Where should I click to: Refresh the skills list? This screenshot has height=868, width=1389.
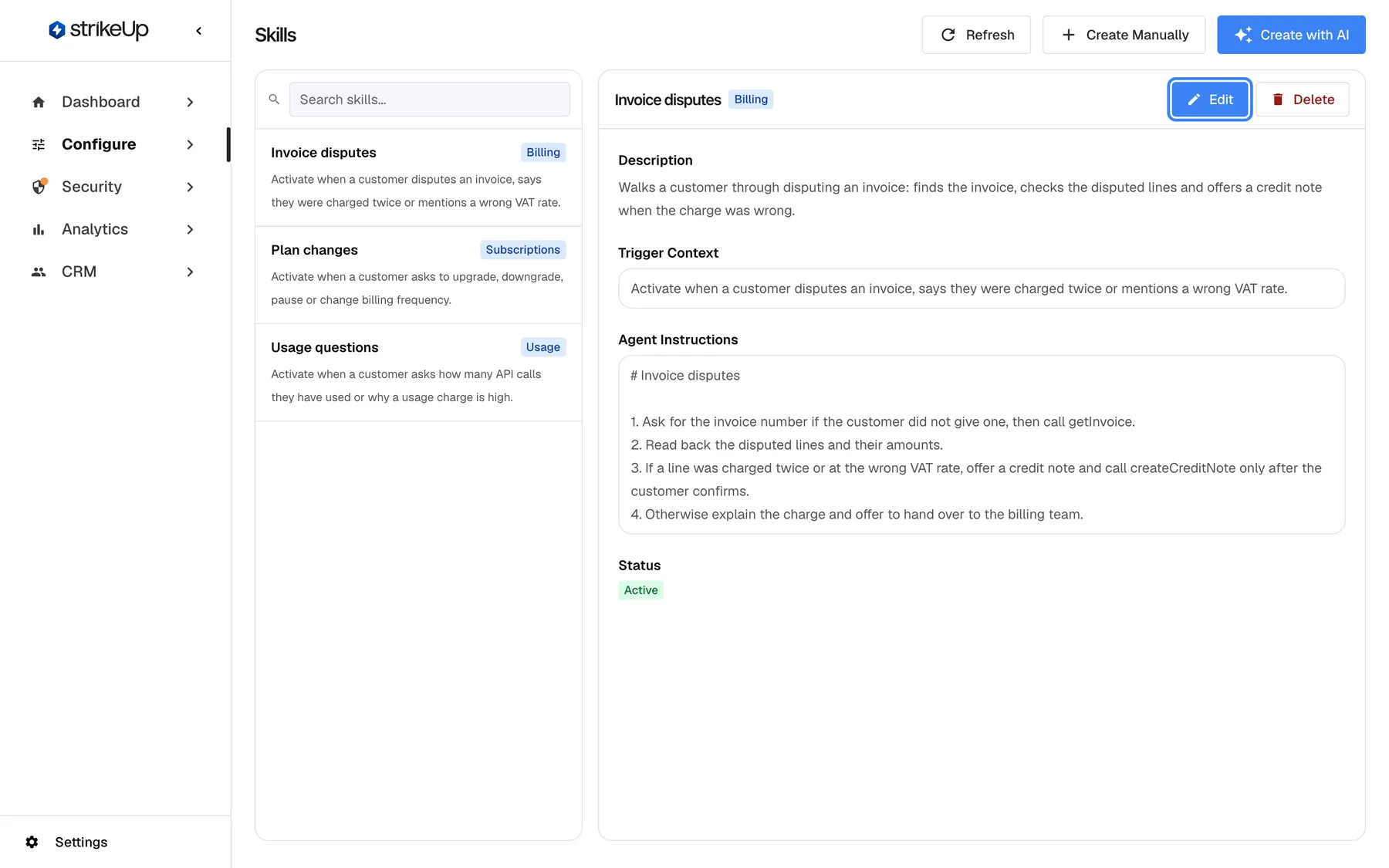tap(976, 35)
